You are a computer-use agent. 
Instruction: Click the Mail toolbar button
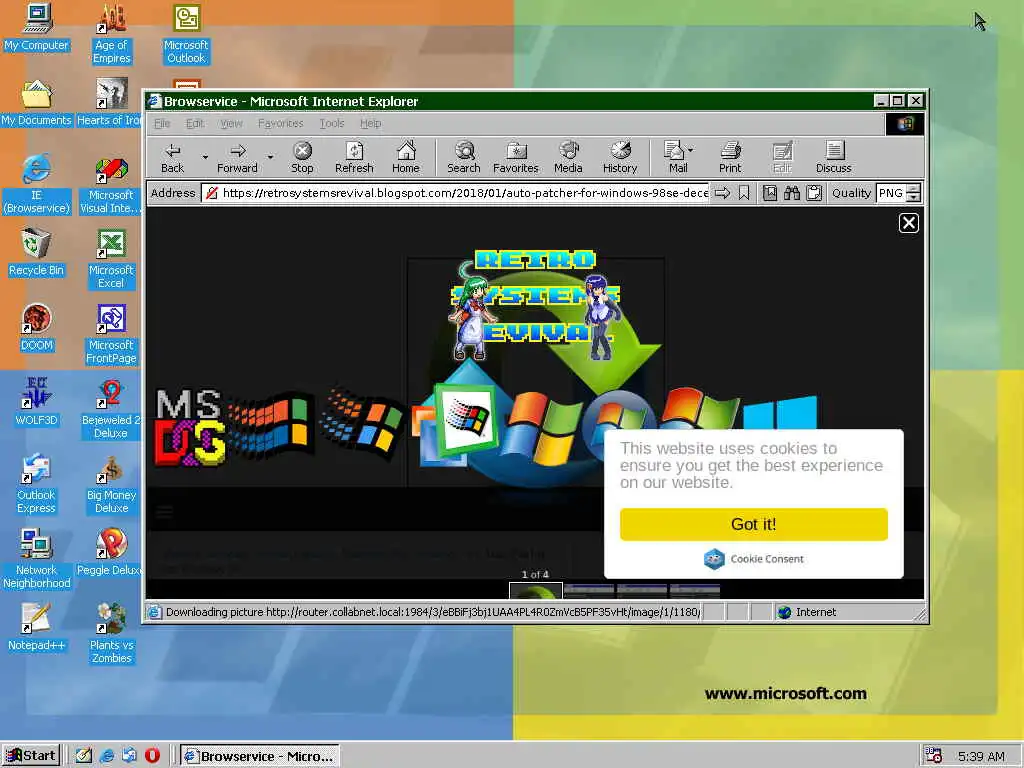(x=675, y=157)
